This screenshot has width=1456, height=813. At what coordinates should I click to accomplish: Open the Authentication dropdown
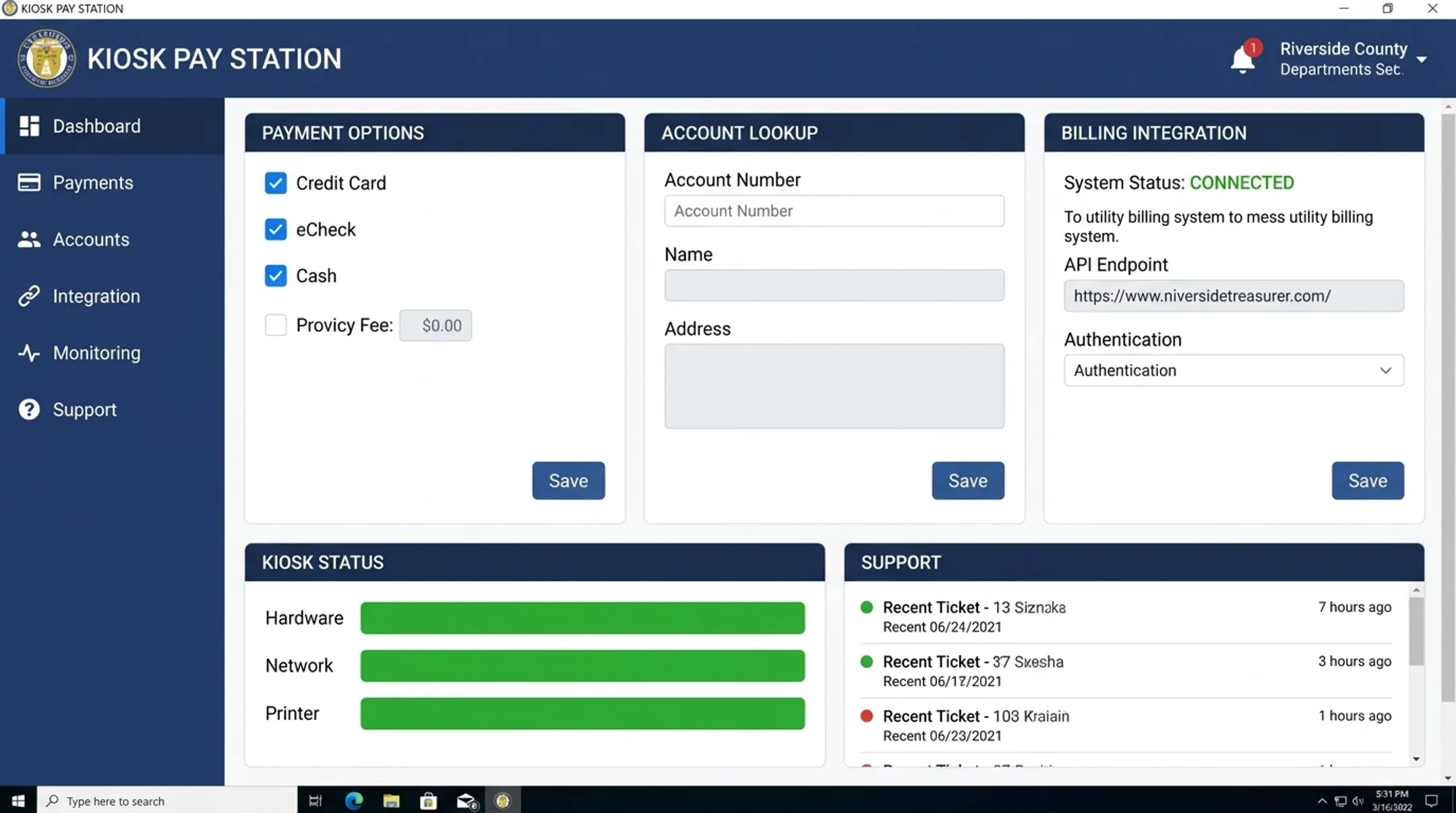(1234, 370)
